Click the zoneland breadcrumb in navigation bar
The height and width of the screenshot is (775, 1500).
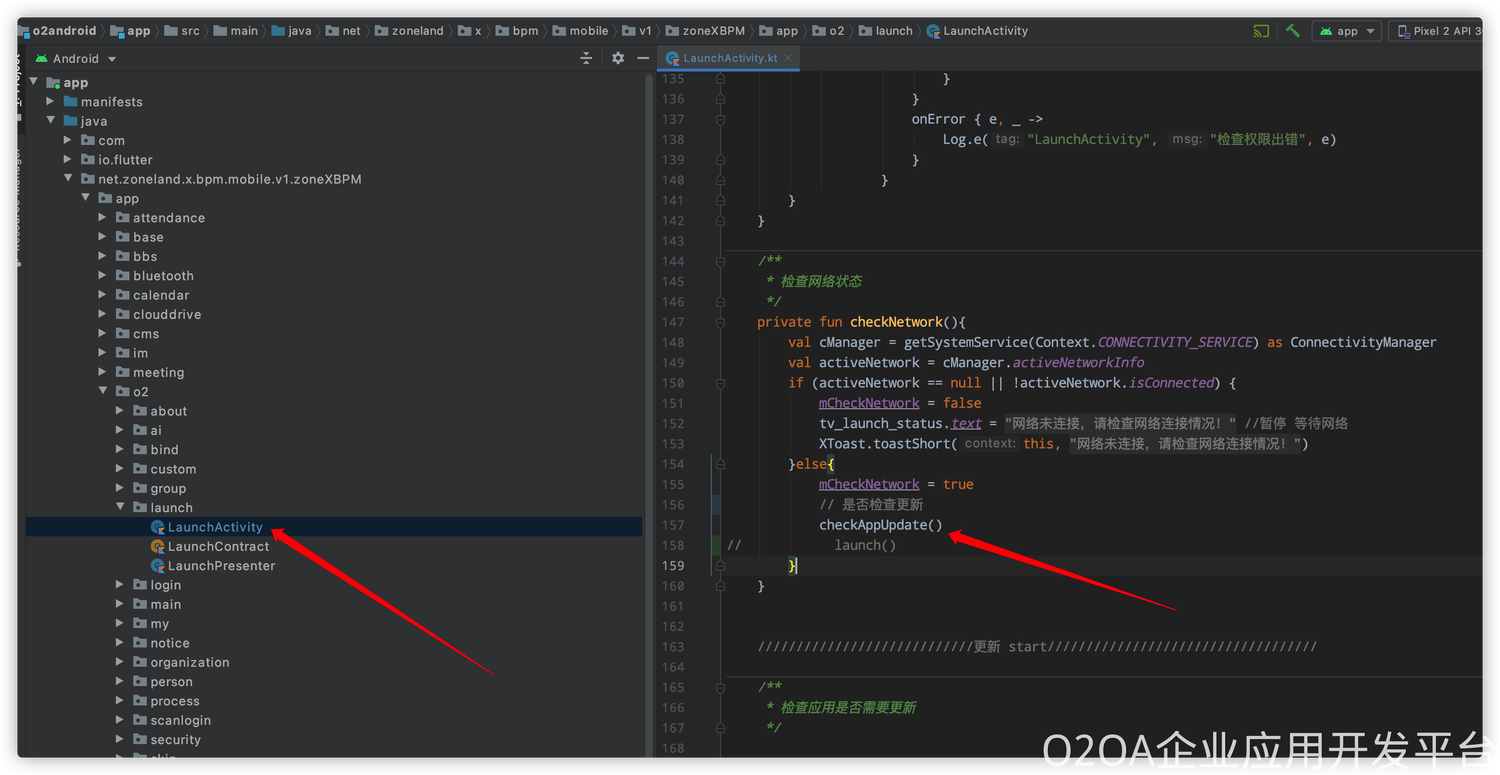[x=418, y=31]
